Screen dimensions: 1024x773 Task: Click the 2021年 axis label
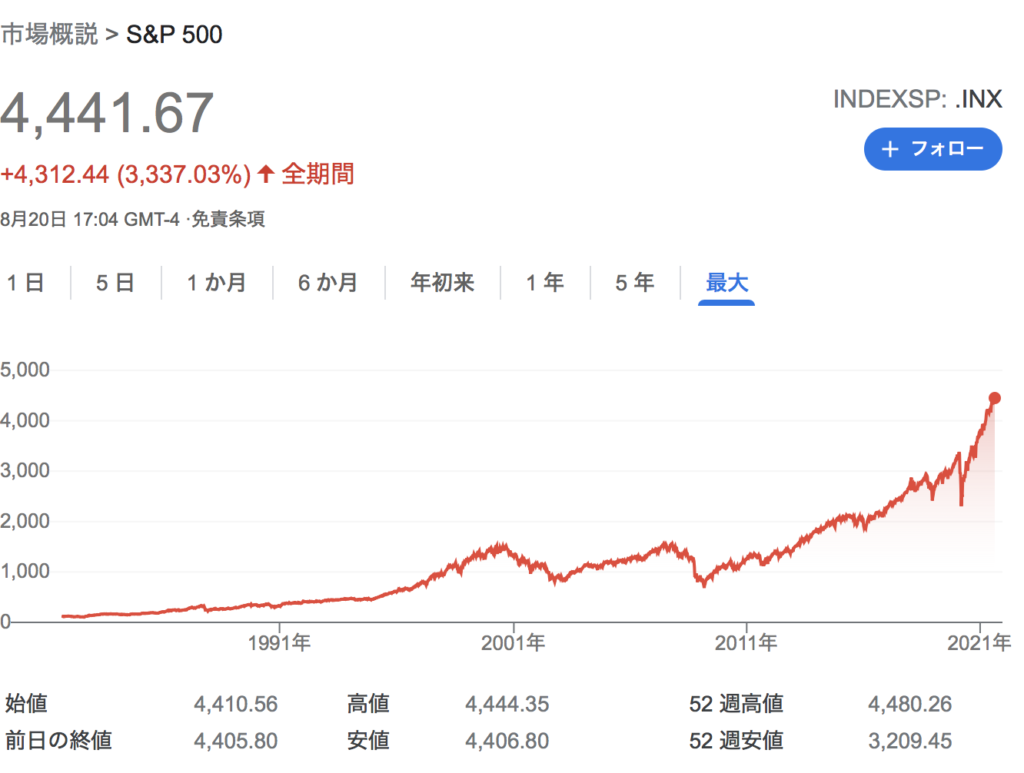pyautogui.click(x=980, y=643)
